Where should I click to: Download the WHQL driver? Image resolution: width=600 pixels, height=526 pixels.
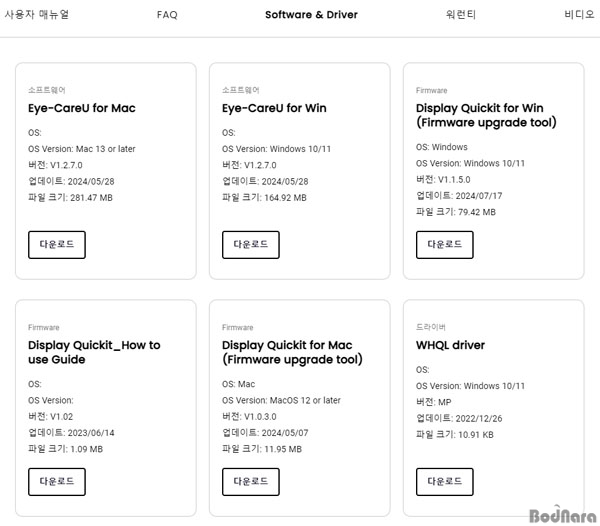445,482
